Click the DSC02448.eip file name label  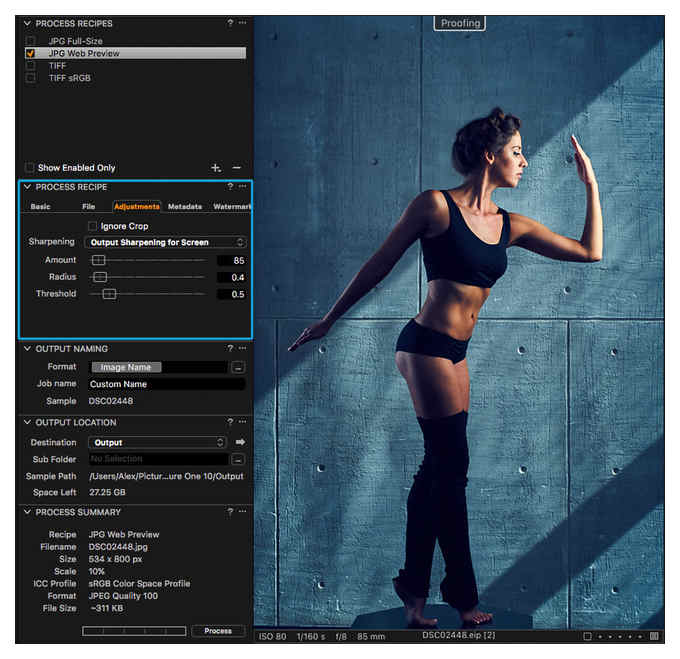458,635
